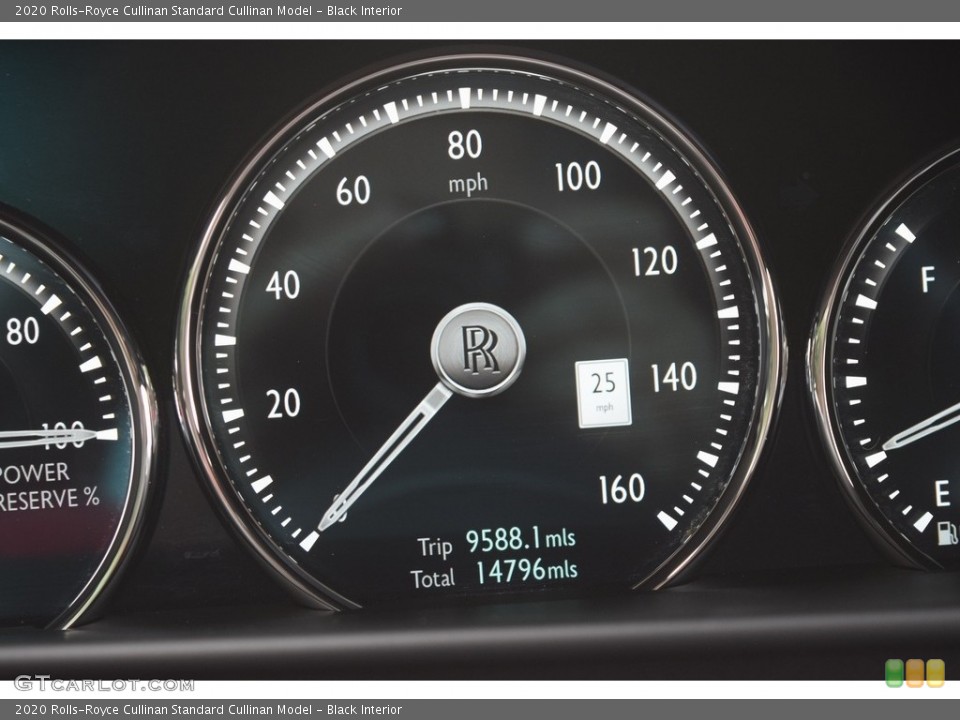Image resolution: width=960 pixels, height=720 pixels.
Task: Click the F full mark on fuel gauge
Action: [x=928, y=279]
